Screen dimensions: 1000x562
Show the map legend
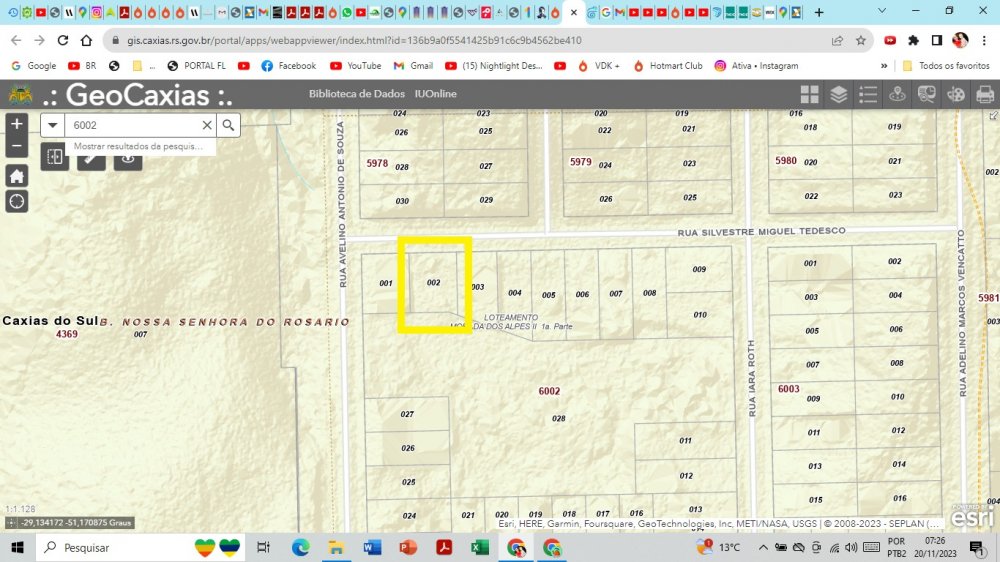point(868,95)
